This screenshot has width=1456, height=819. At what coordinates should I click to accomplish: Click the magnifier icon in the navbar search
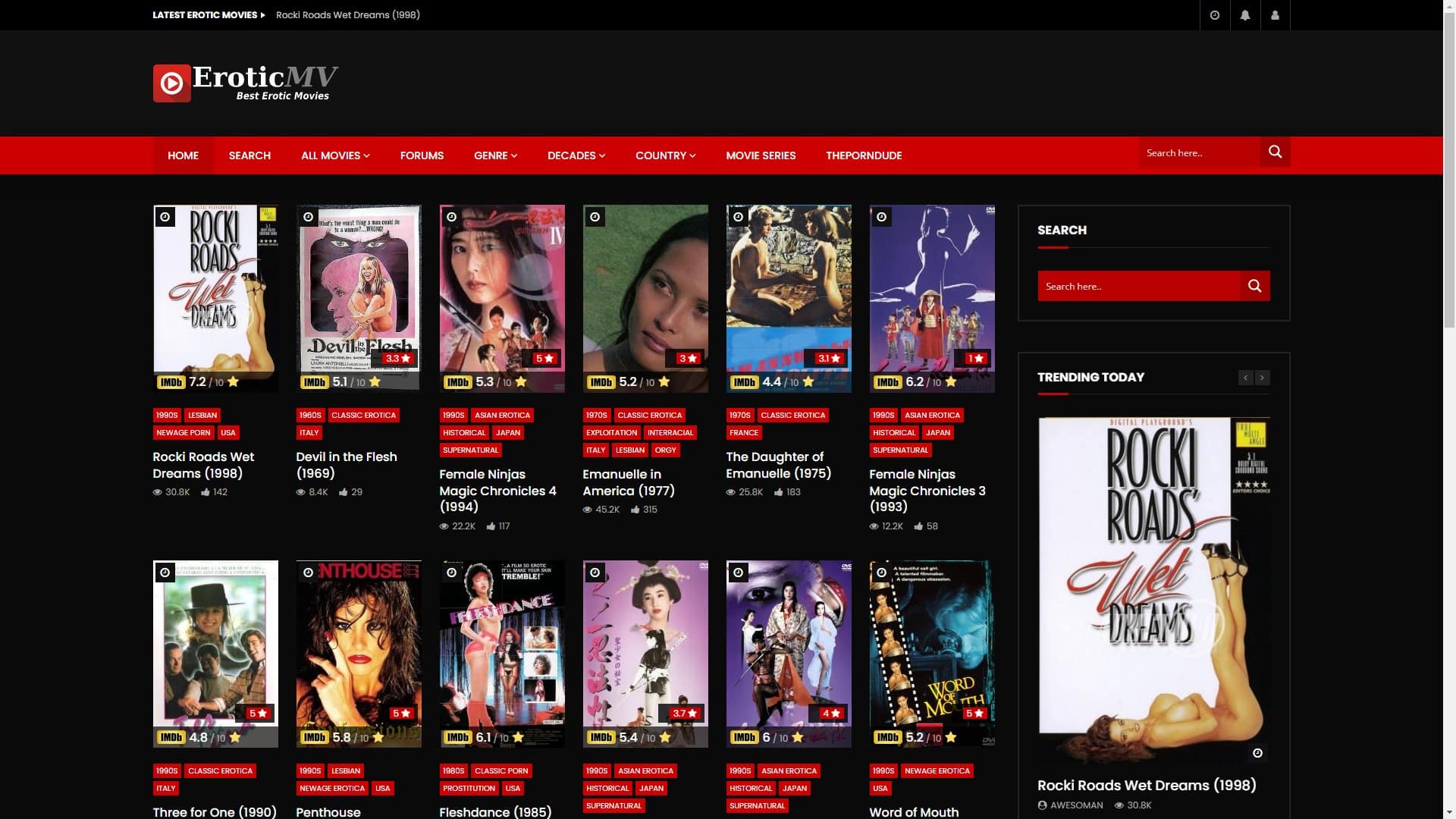pyautogui.click(x=1275, y=152)
